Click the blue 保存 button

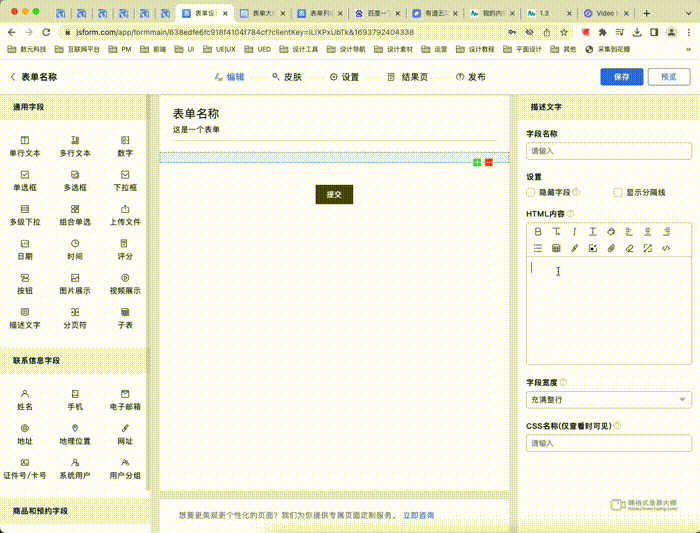point(621,77)
